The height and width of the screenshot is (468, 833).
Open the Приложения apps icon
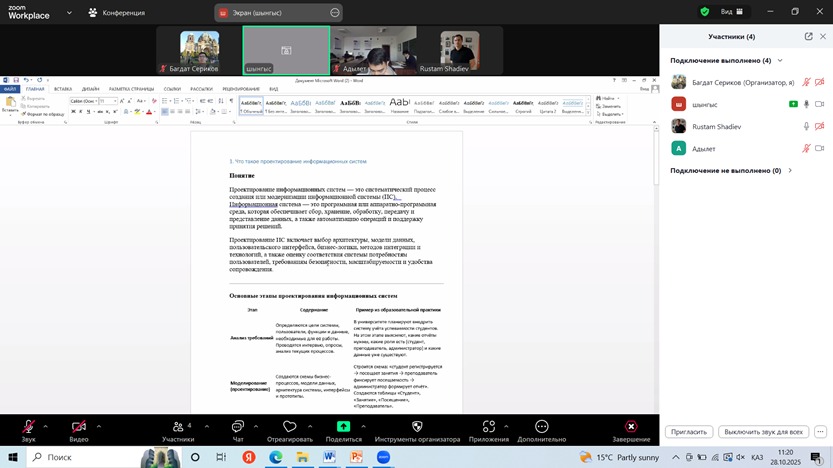[x=489, y=427]
